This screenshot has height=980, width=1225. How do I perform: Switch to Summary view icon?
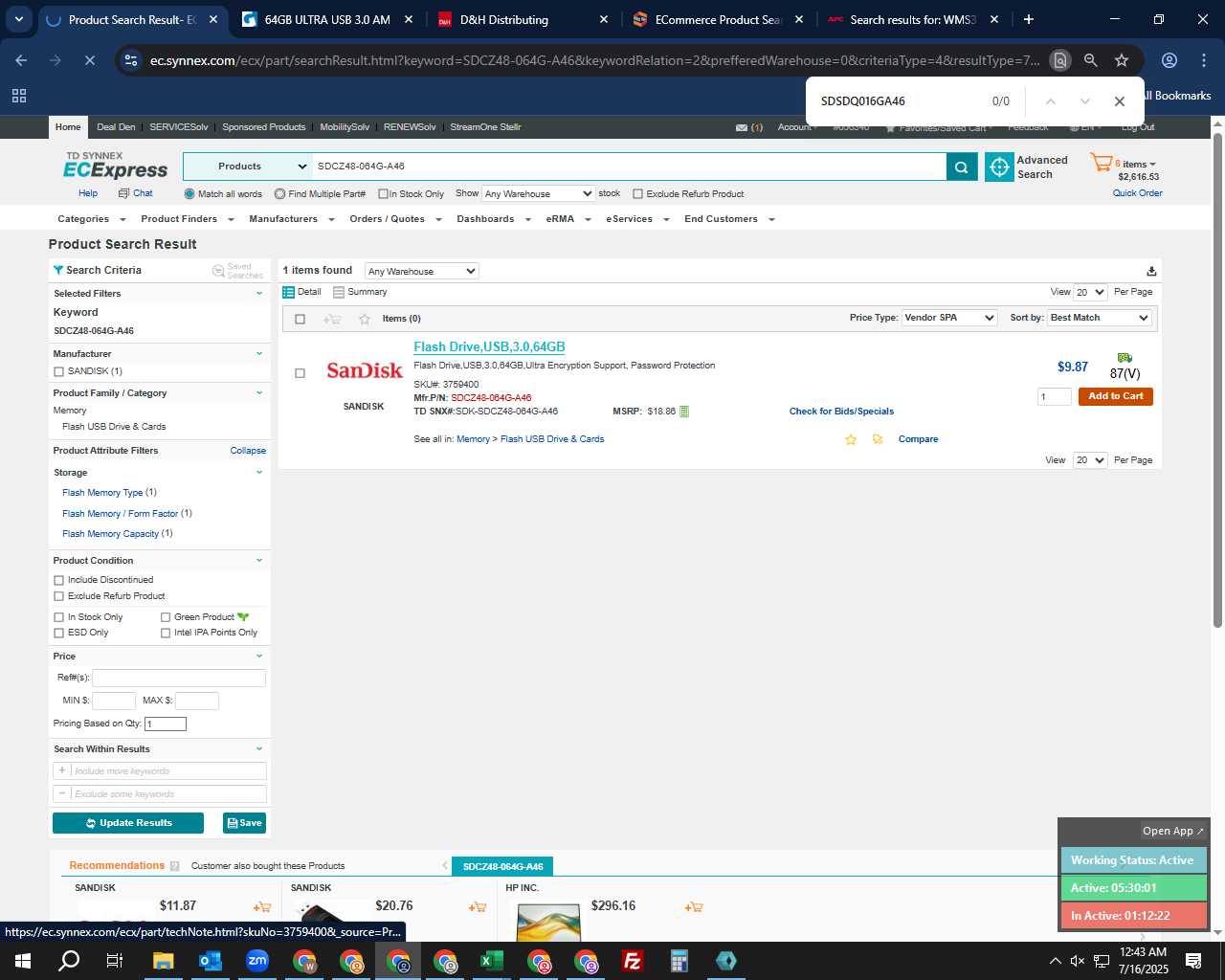(x=338, y=292)
